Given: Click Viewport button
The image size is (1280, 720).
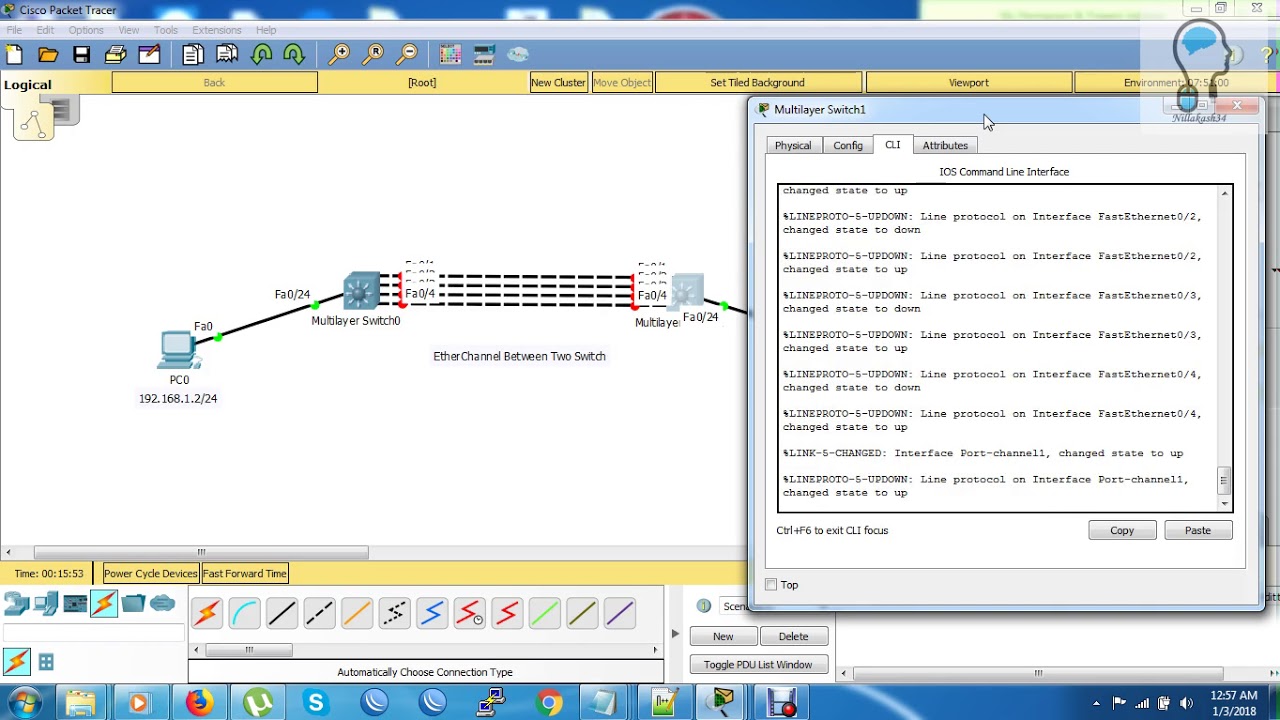Looking at the screenshot, I should 968,83.
